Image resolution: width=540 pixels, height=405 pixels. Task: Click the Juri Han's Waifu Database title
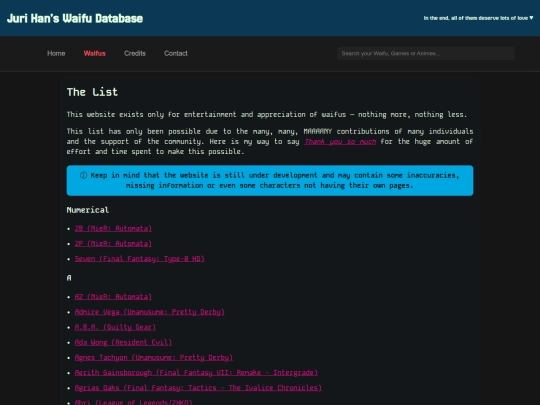[x=75, y=18]
